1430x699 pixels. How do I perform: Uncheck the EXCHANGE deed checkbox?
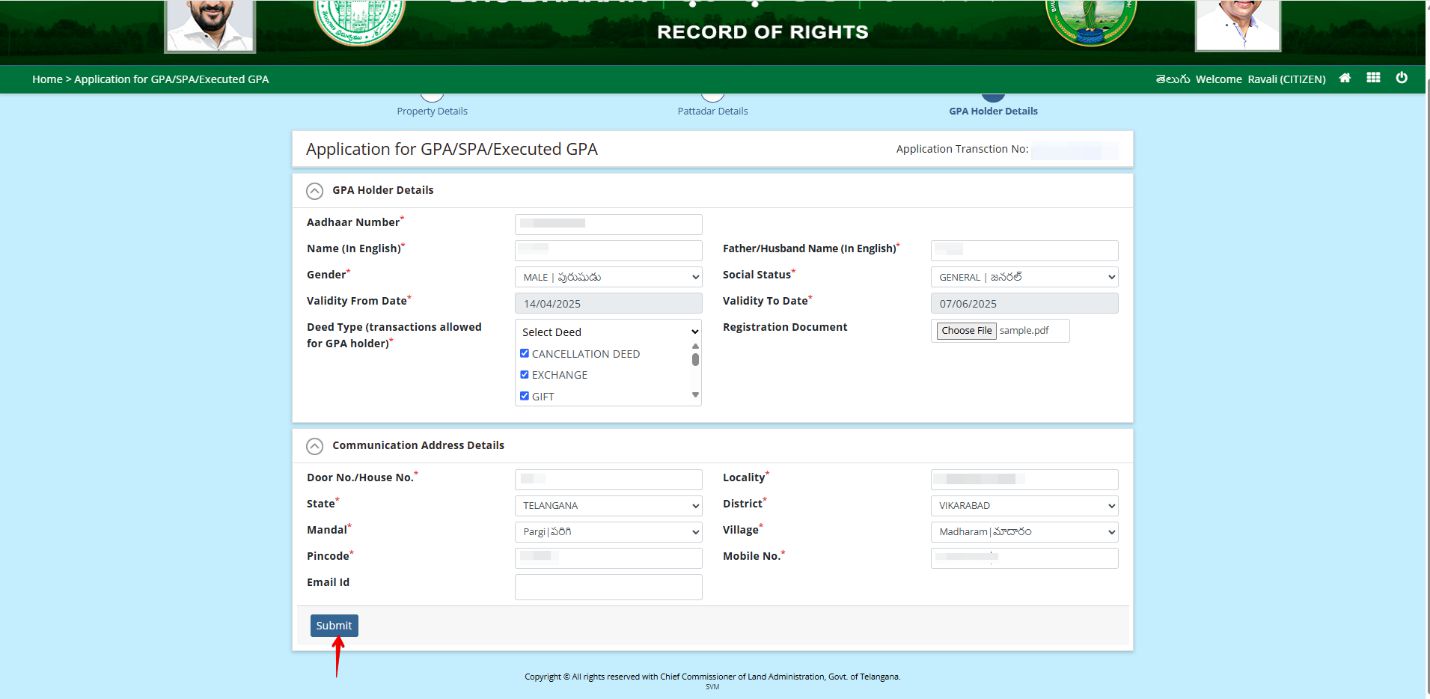524,374
